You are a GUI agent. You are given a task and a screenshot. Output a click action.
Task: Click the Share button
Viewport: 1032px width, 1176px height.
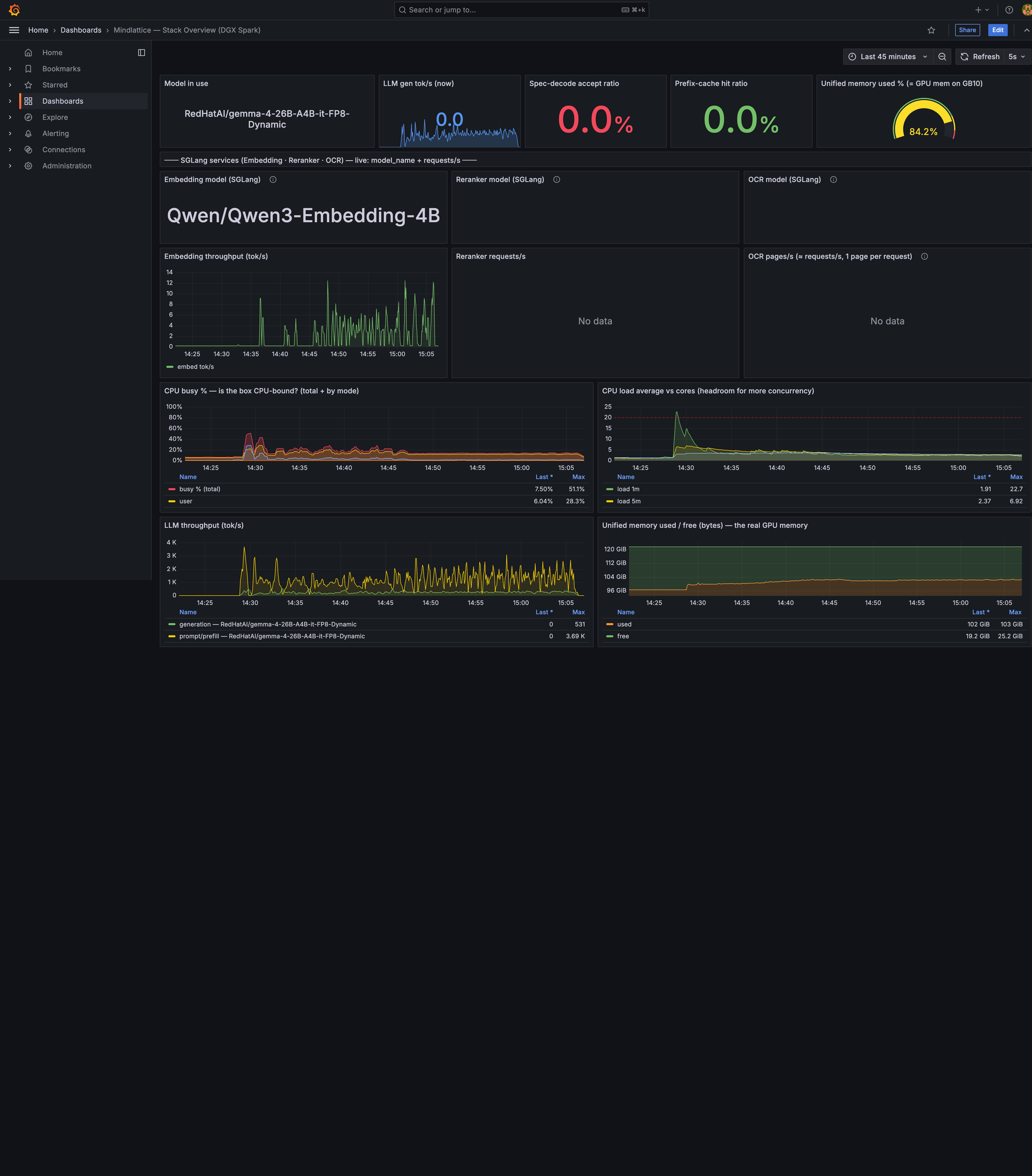click(x=967, y=30)
